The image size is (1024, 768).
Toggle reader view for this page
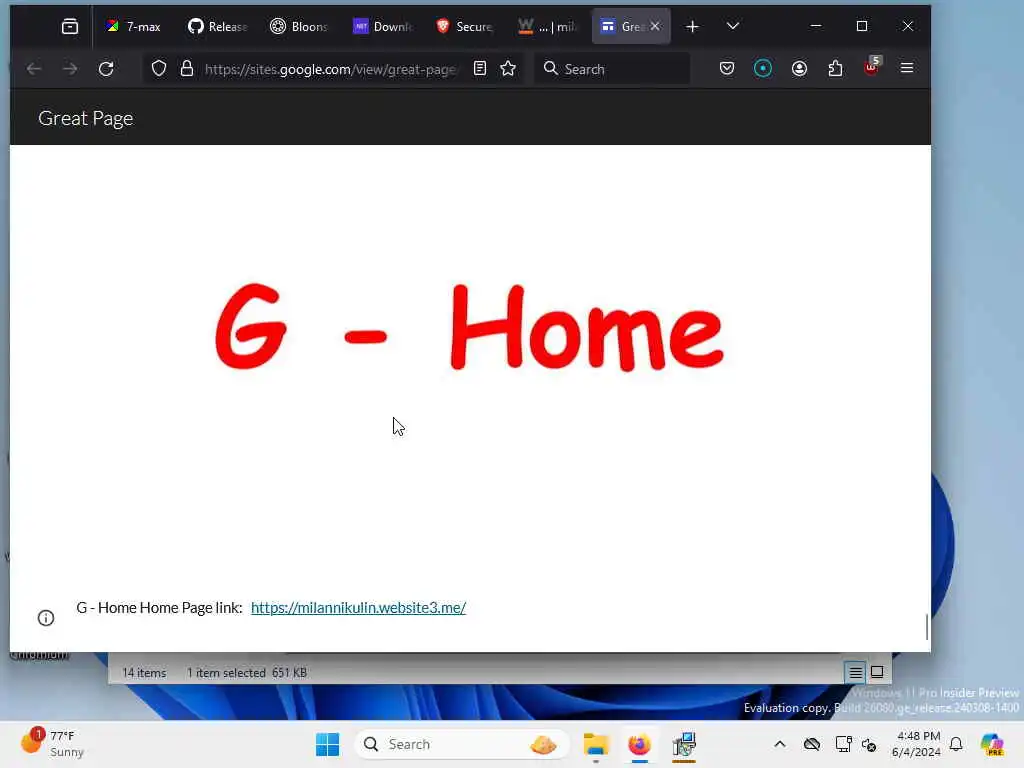(x=480, y=69)
